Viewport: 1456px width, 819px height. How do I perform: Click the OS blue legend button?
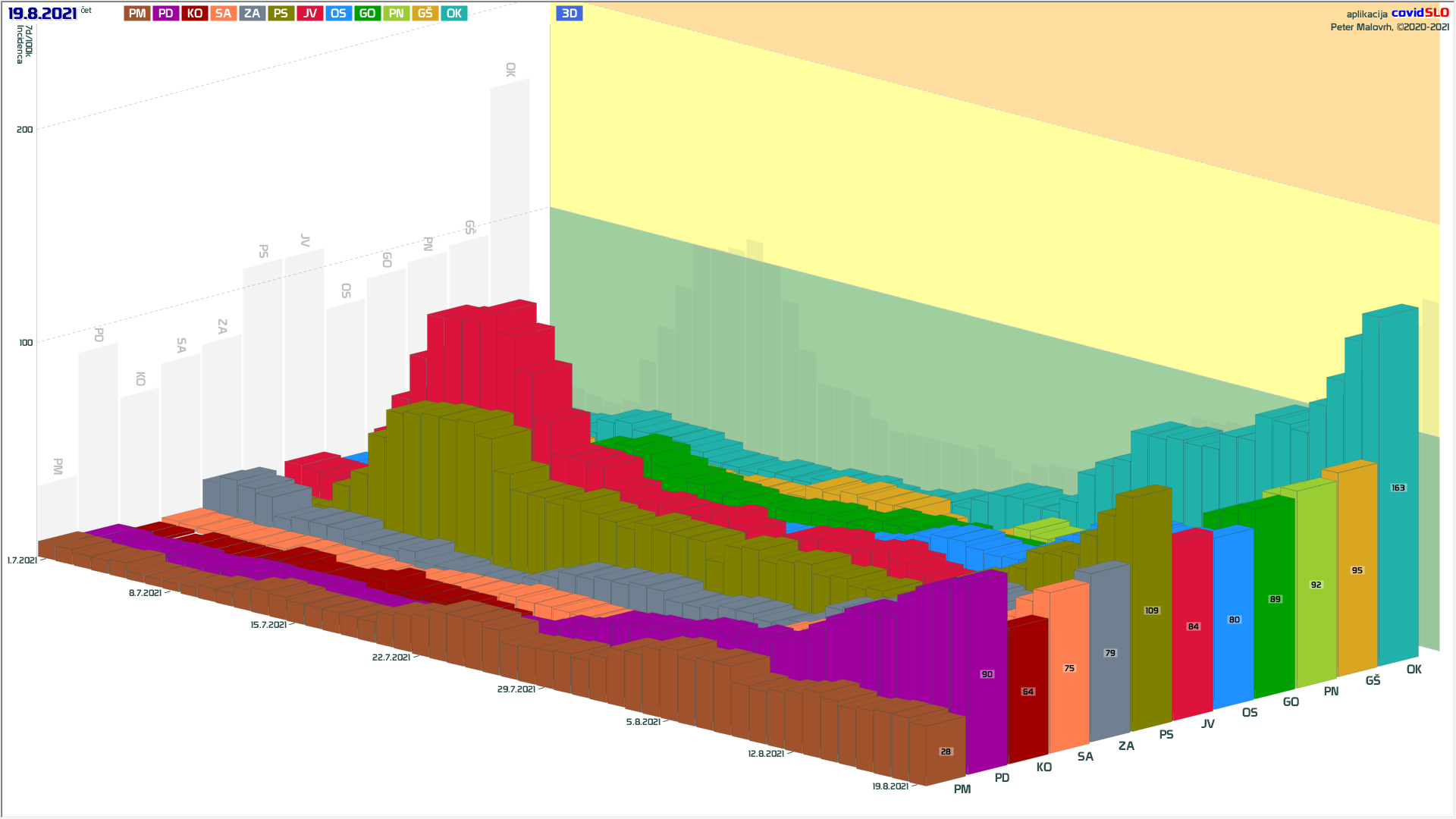[x=338, y=14]
